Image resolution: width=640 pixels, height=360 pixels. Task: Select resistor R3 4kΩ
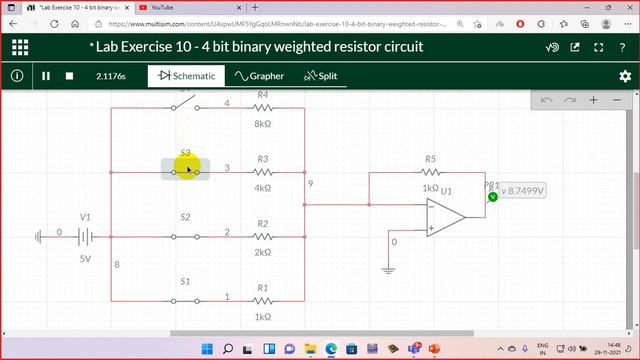click(x=262, y=172)
